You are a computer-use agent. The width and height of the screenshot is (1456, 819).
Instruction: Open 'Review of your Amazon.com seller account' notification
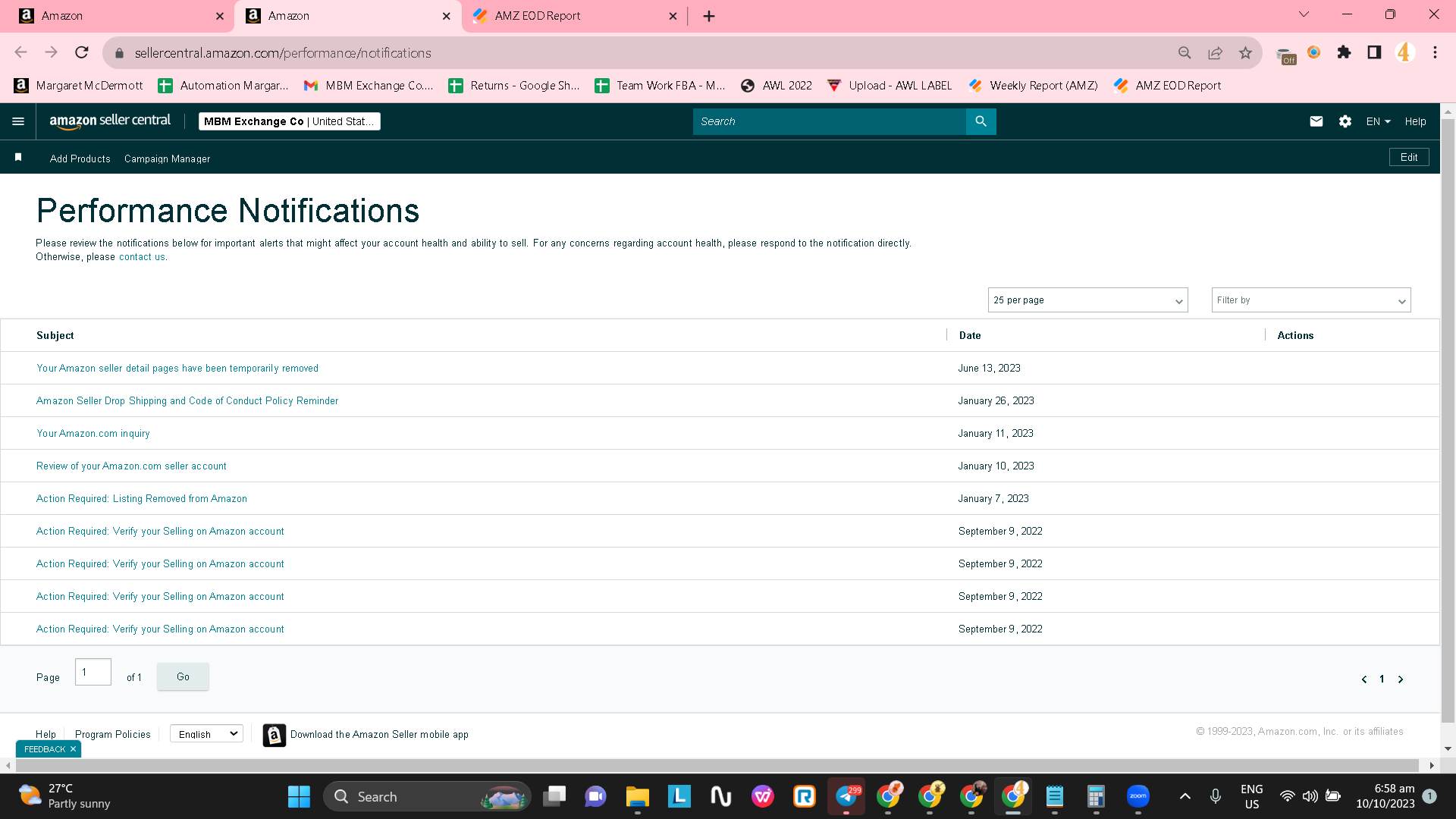pyautogui.click(x=131, y=466)
